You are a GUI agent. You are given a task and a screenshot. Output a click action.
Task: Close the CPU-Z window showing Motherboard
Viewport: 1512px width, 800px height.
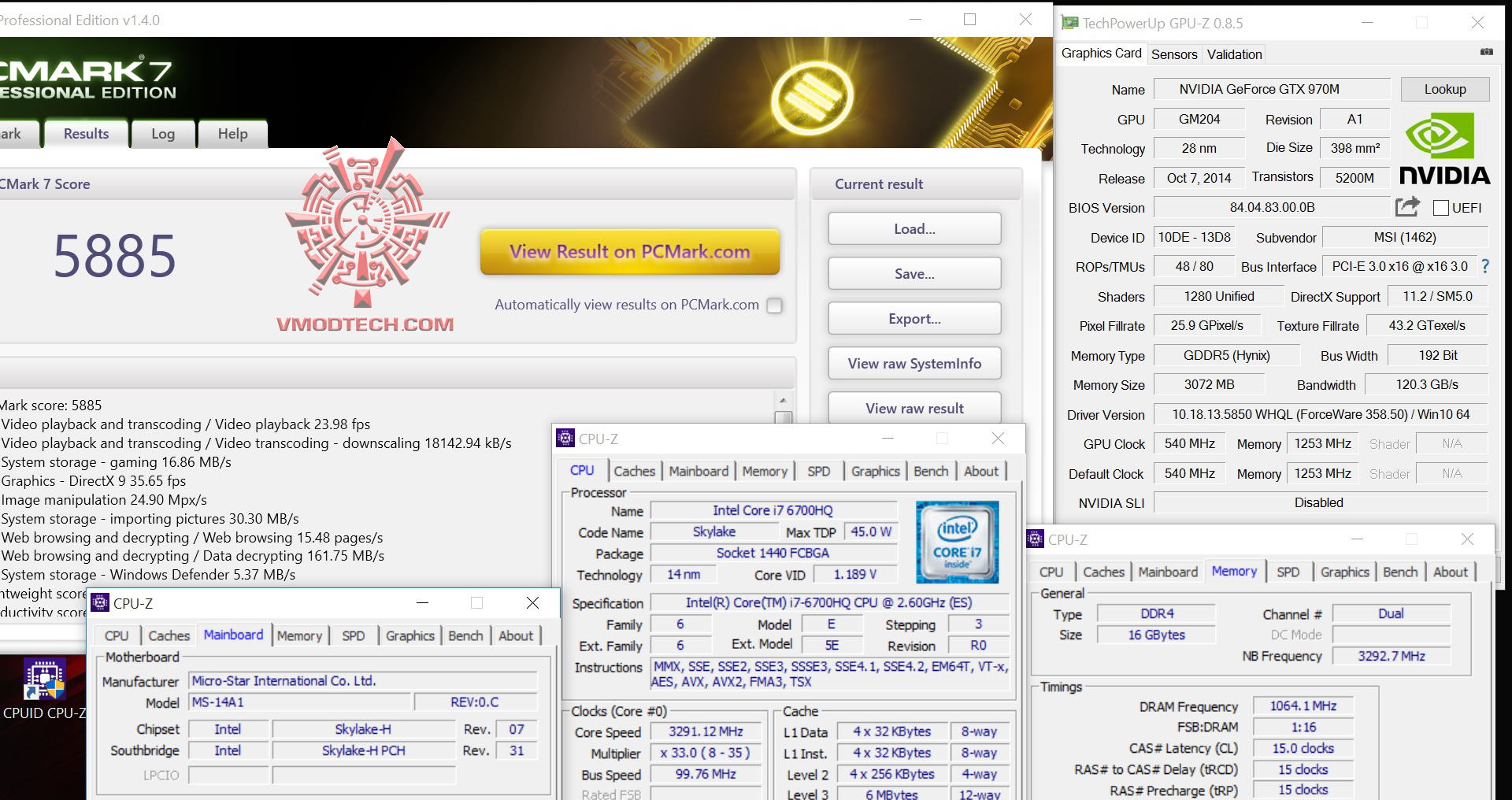point(532,603)
